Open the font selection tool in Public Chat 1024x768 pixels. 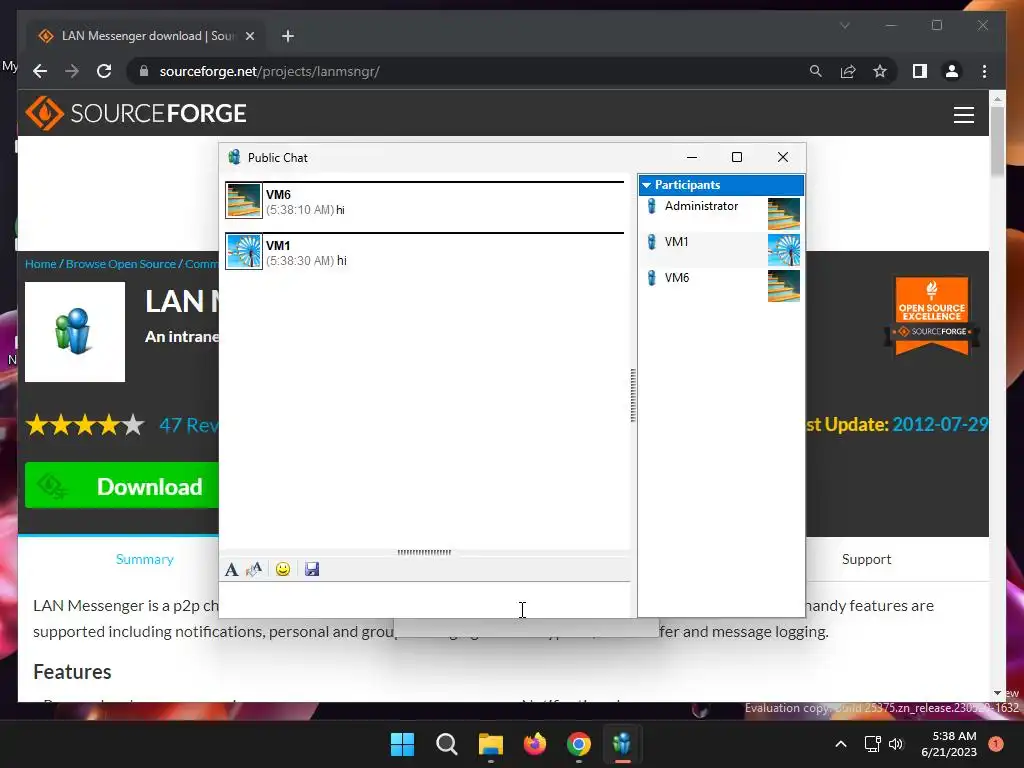231,569
